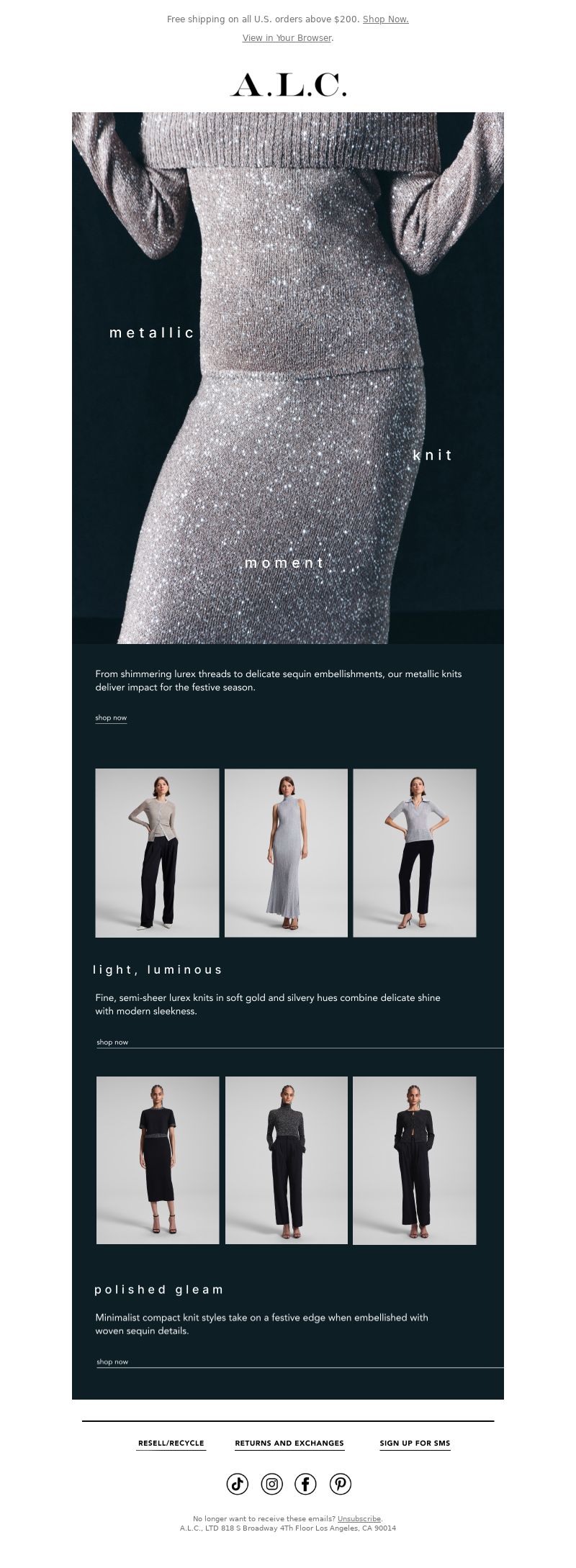Select the silver polo top photo

coord(415,853)
